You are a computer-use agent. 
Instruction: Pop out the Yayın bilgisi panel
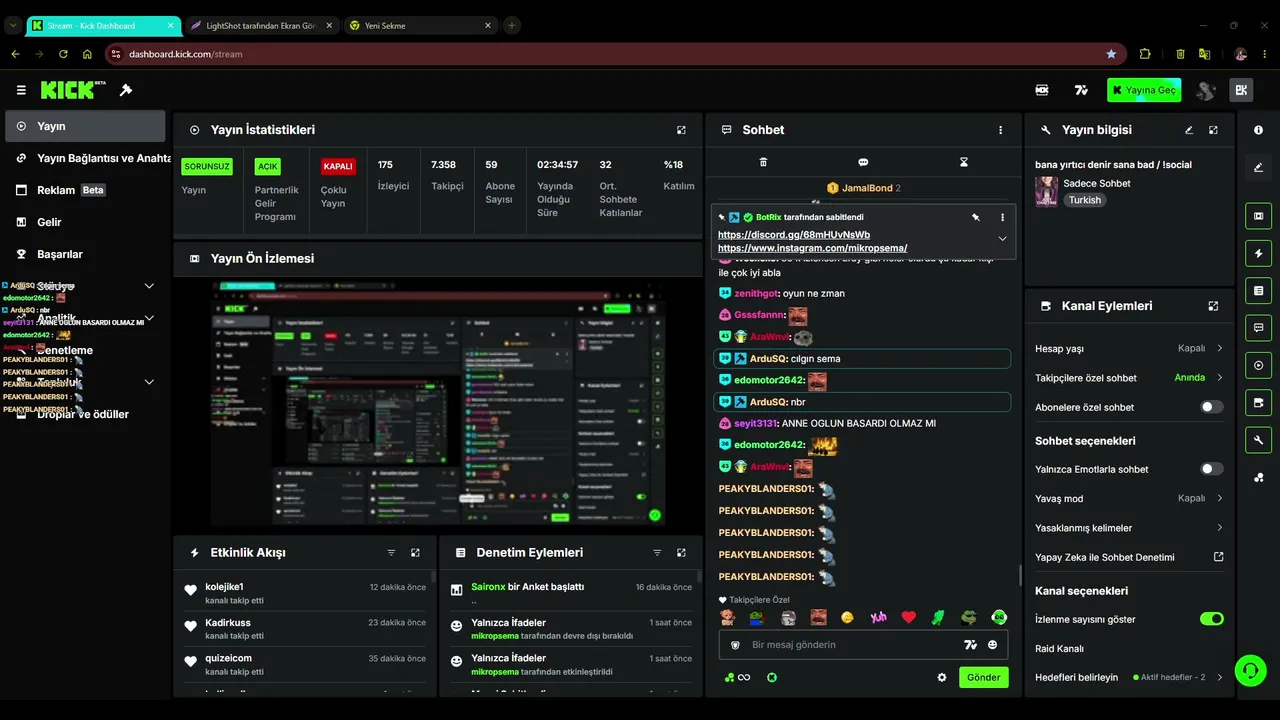[x=1213, y=130]
